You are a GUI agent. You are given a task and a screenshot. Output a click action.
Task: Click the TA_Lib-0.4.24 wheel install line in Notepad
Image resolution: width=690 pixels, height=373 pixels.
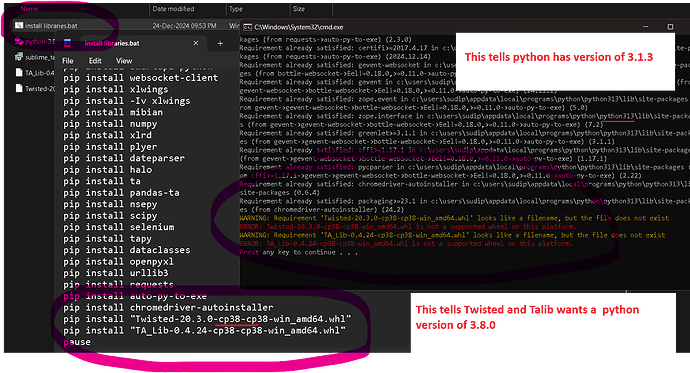pyautogui.click(x=205, y=330)
